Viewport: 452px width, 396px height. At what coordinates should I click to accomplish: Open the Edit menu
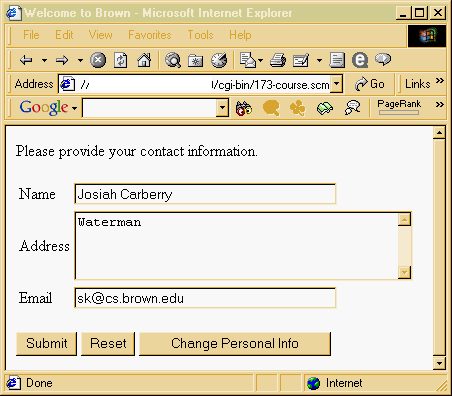pos(64,35)
